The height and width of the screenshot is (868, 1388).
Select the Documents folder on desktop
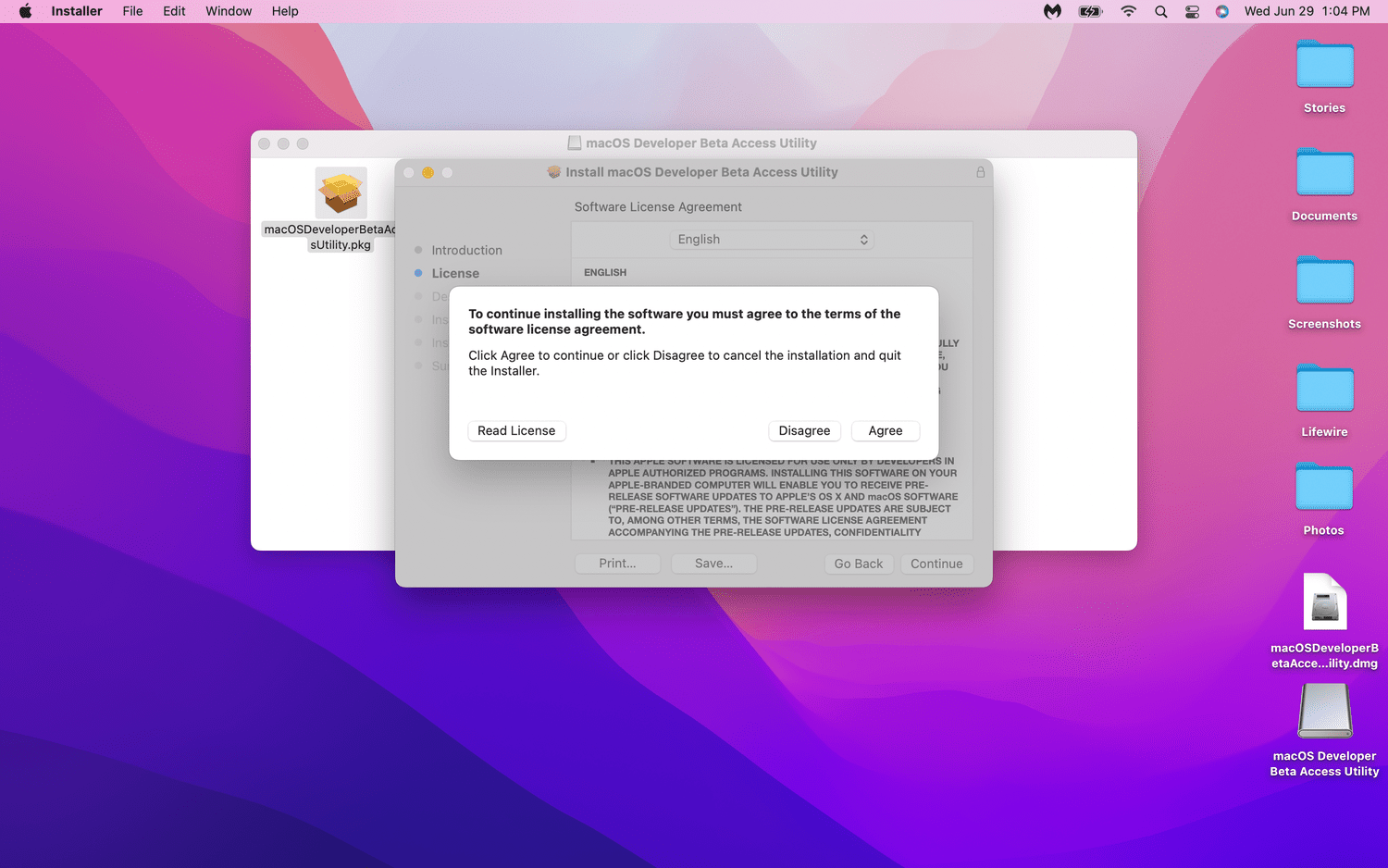pos(1324,173)
